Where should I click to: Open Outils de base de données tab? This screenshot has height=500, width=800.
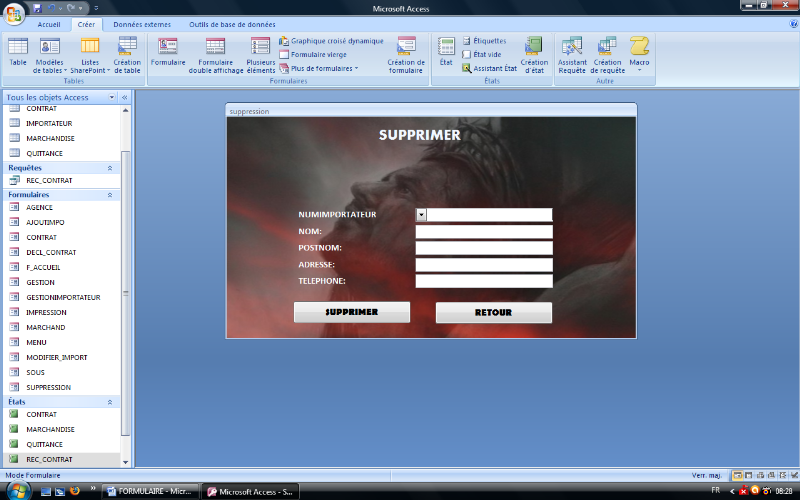point(232,24)
